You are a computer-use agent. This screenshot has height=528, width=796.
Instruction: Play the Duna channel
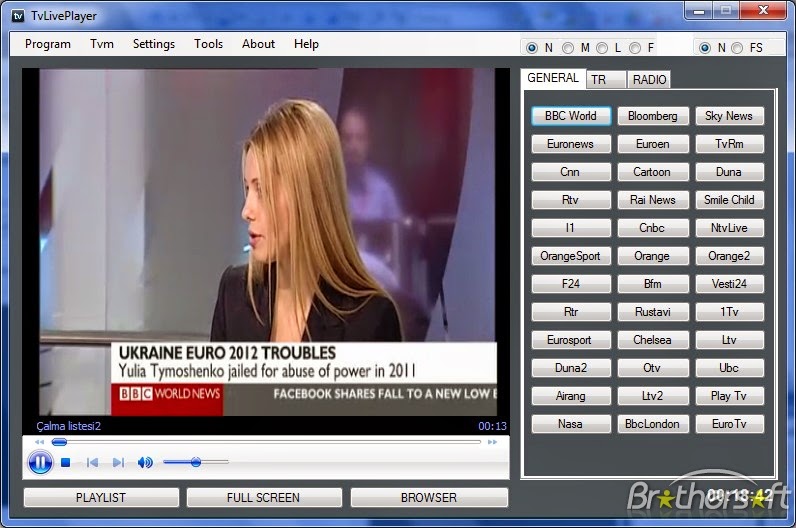[729, 172]
